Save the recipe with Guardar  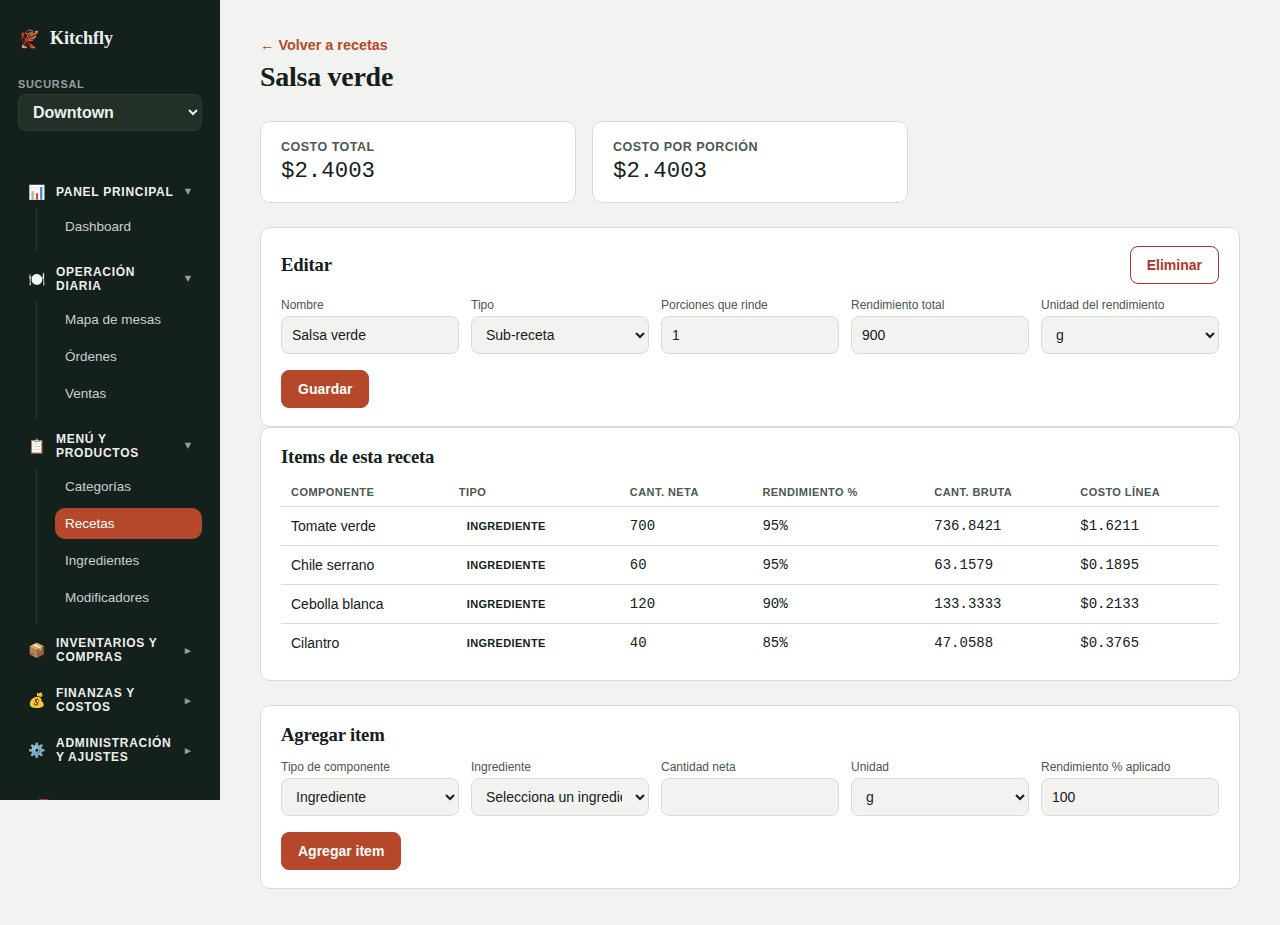click(325, 389)
